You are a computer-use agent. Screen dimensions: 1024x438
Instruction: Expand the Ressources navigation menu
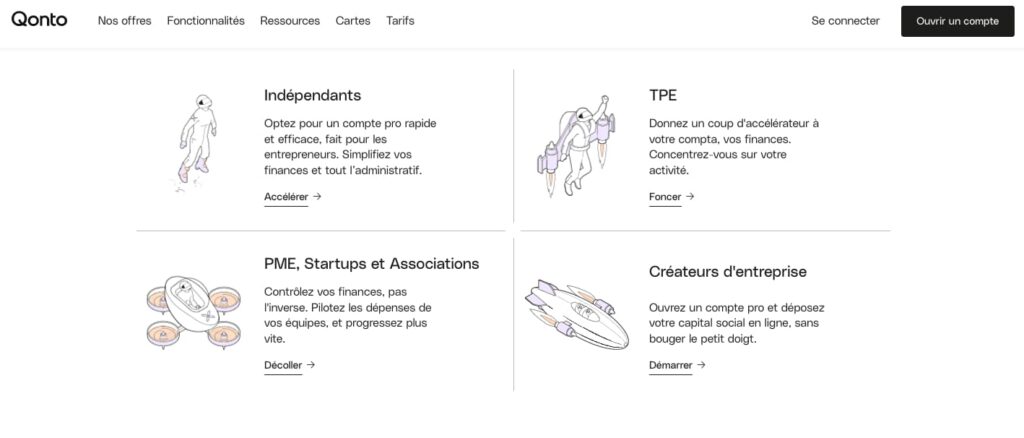tap(290, 21)
